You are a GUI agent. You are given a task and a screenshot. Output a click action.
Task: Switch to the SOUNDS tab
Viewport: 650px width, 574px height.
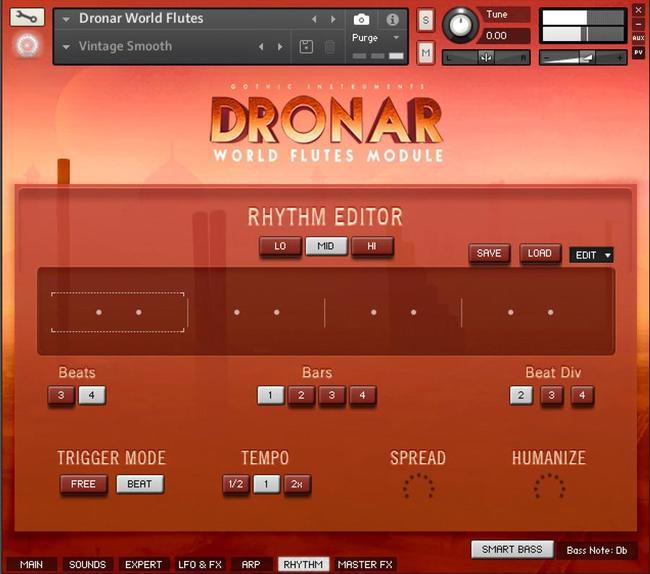point(87,565)
